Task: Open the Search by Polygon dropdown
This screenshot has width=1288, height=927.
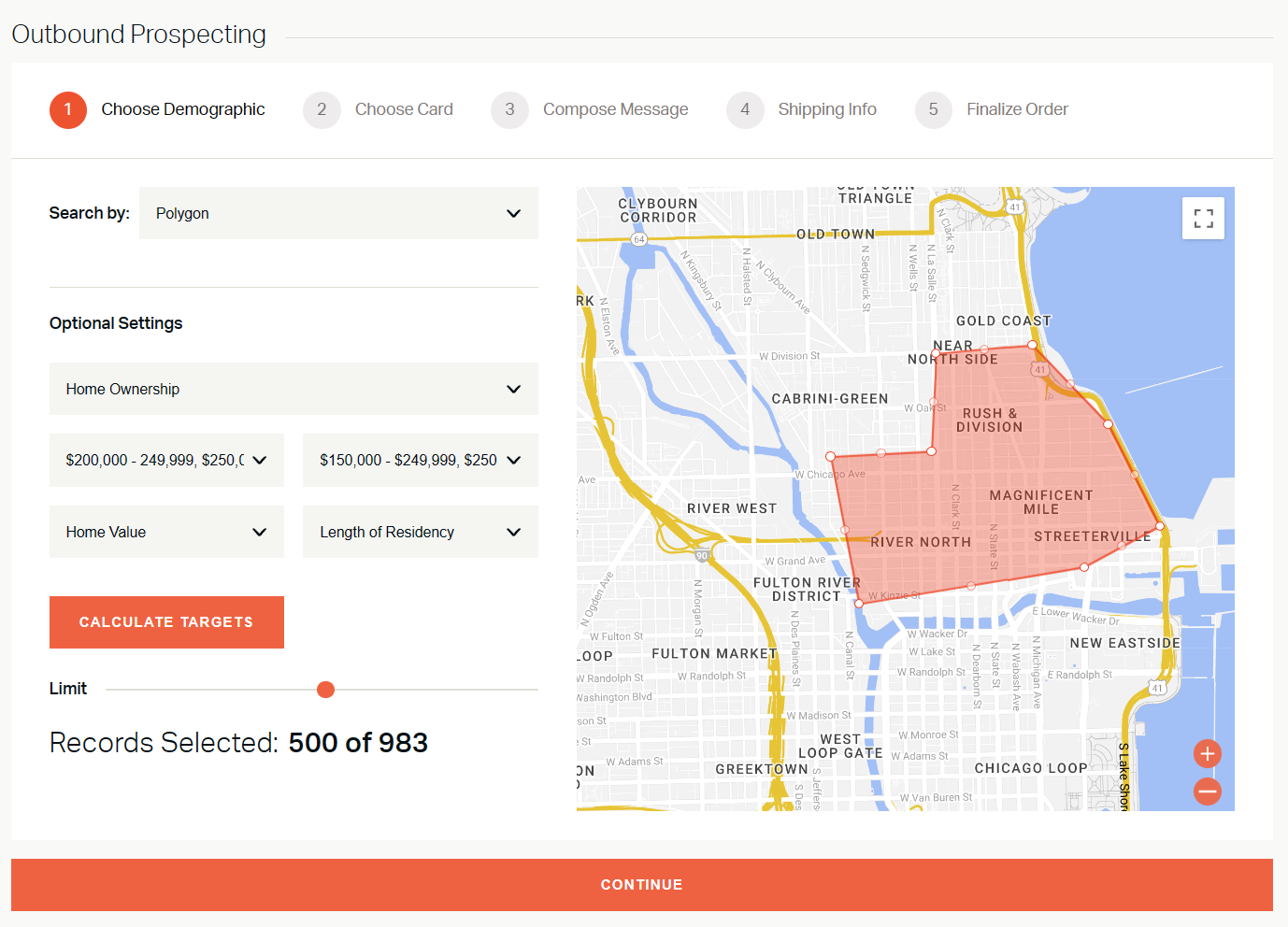Action: tap(338, 213)
